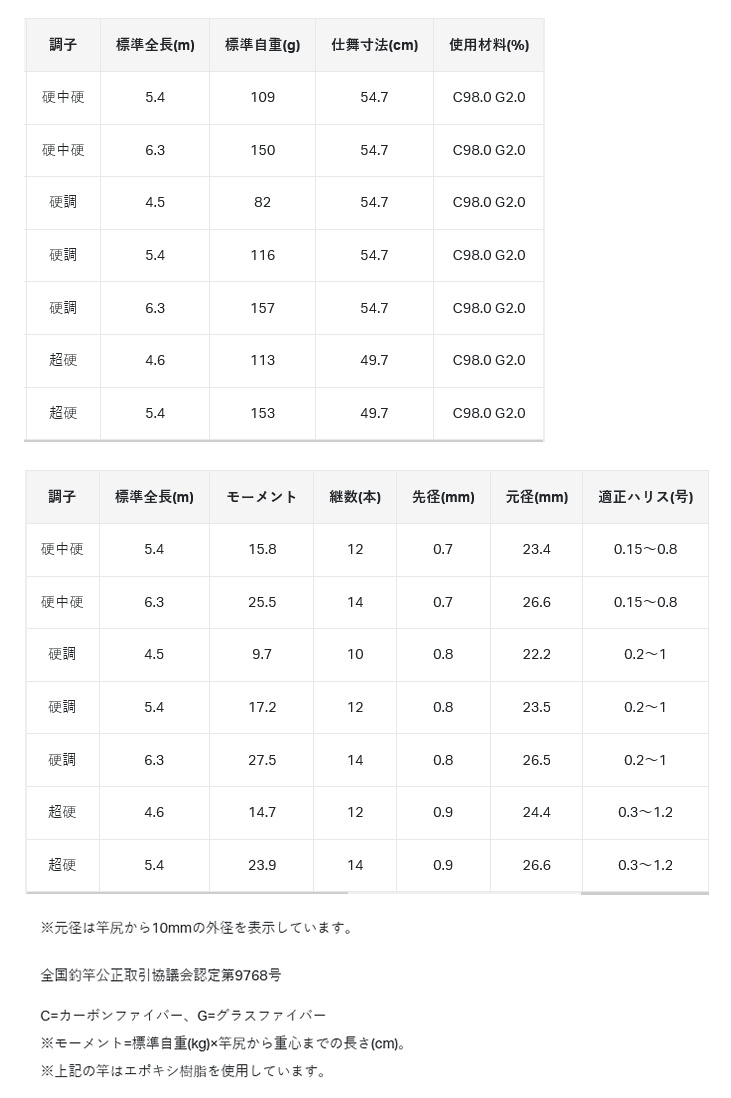The image size is (731, 1098).
Task: Click the モーメント formula footnote
Action: (223, 1043)
